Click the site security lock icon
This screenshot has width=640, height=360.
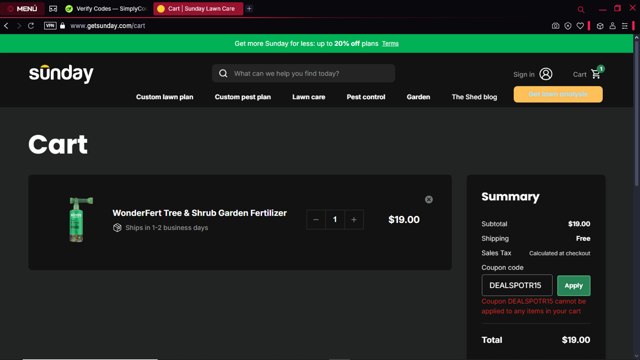(62, 26)
